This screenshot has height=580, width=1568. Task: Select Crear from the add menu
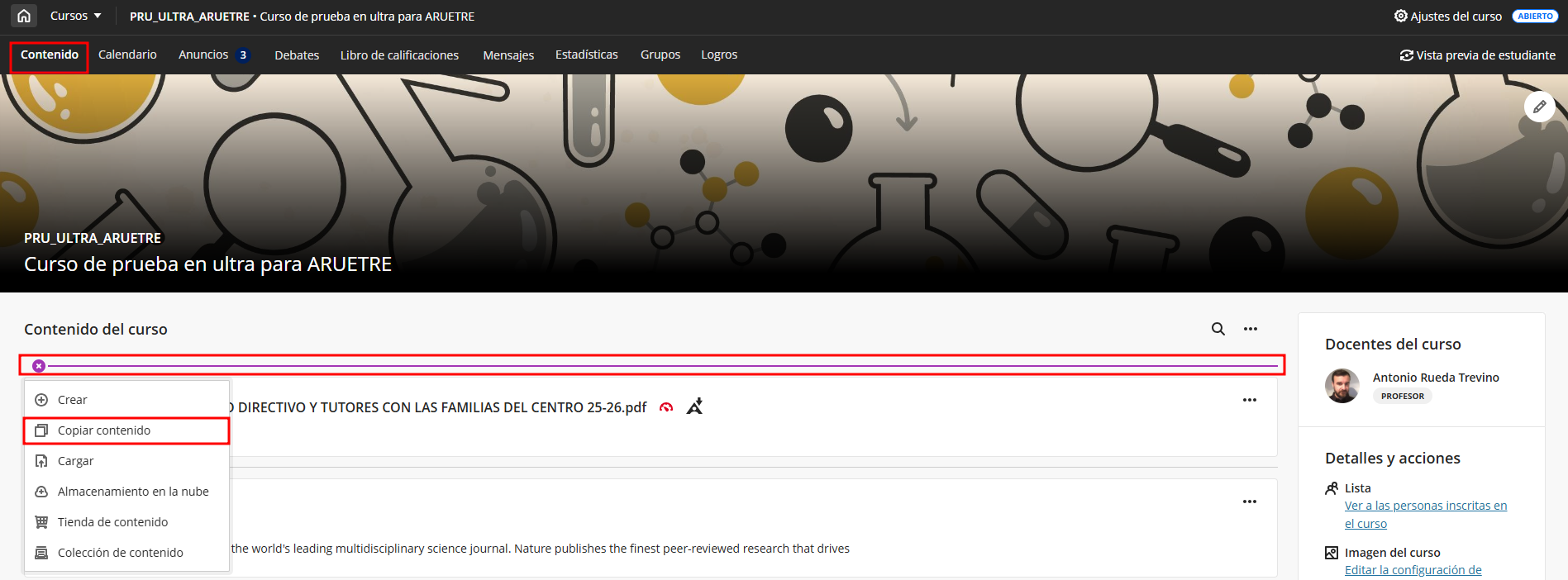(72, 400)
